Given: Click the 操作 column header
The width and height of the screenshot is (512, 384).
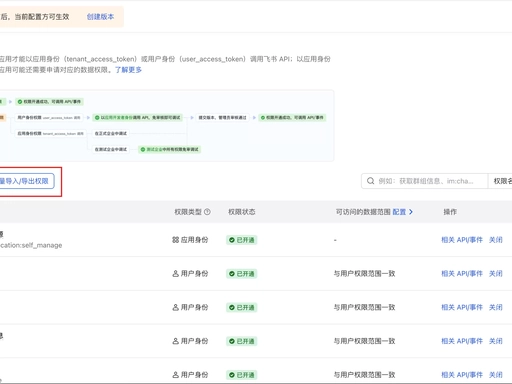Looking at the screenshot, I should [x=450, y=212].
